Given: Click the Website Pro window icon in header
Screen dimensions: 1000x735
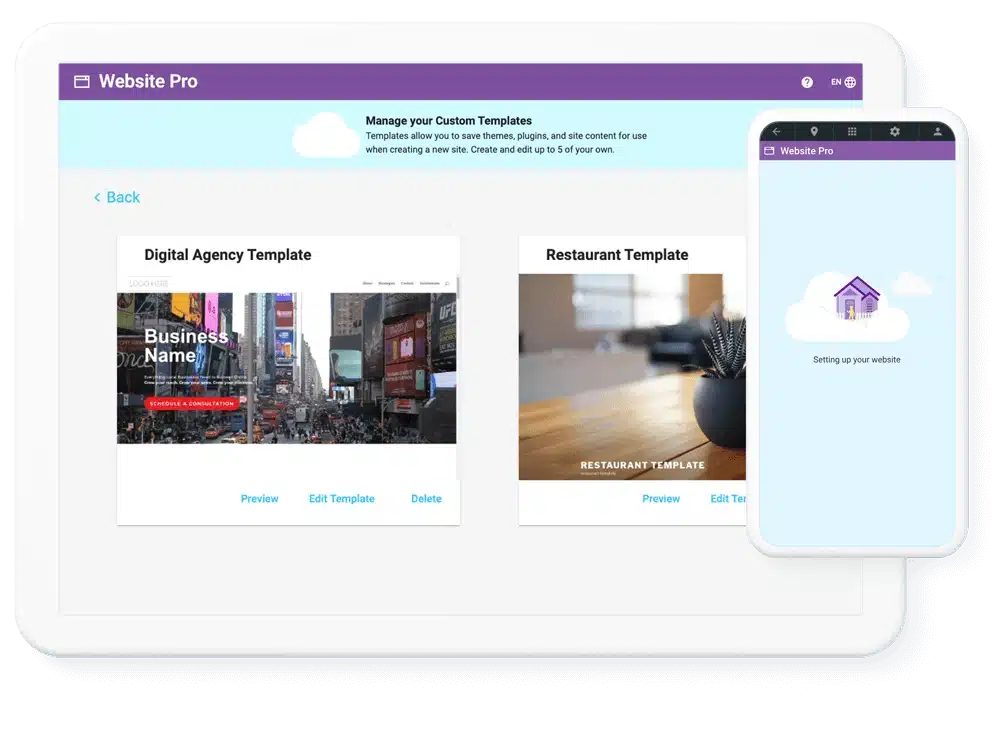Looking at the screenshot, I should (82, 82).
